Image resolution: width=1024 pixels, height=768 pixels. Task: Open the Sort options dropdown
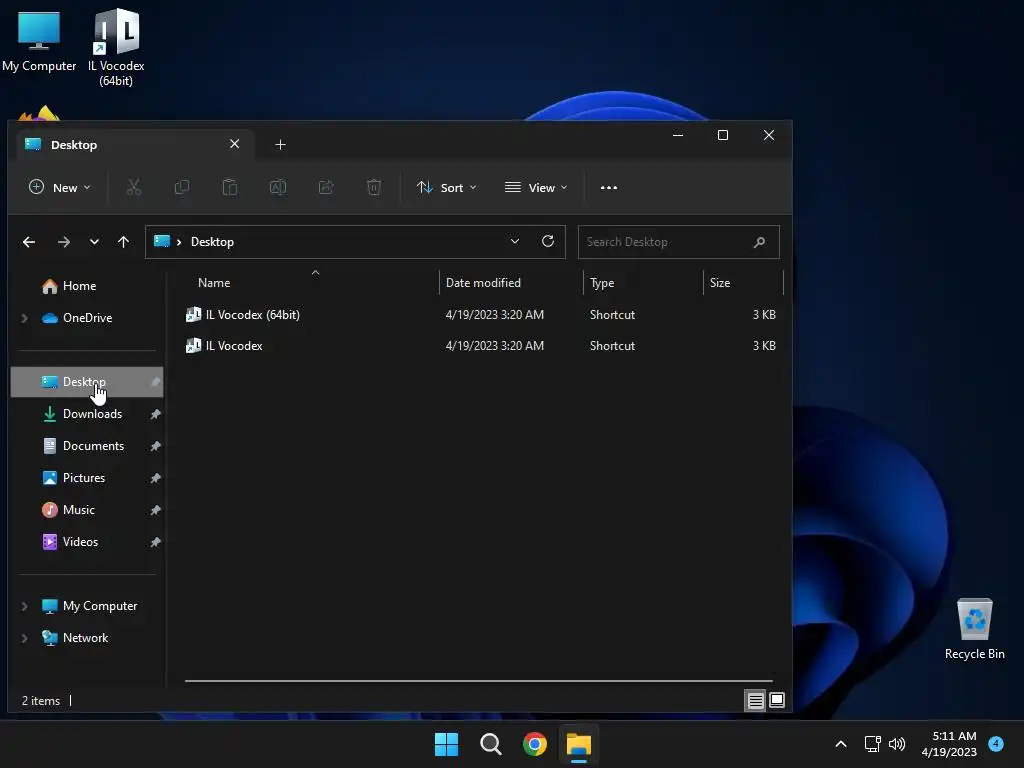447,187
